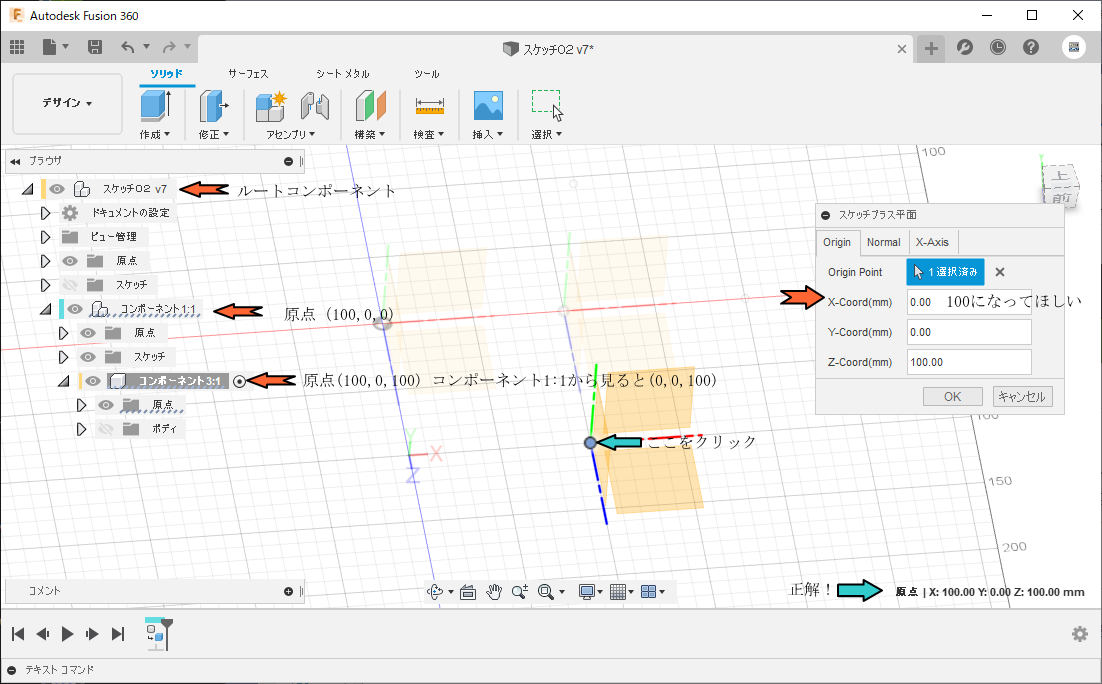Switch to the シートメタル tab

(342, 74)
